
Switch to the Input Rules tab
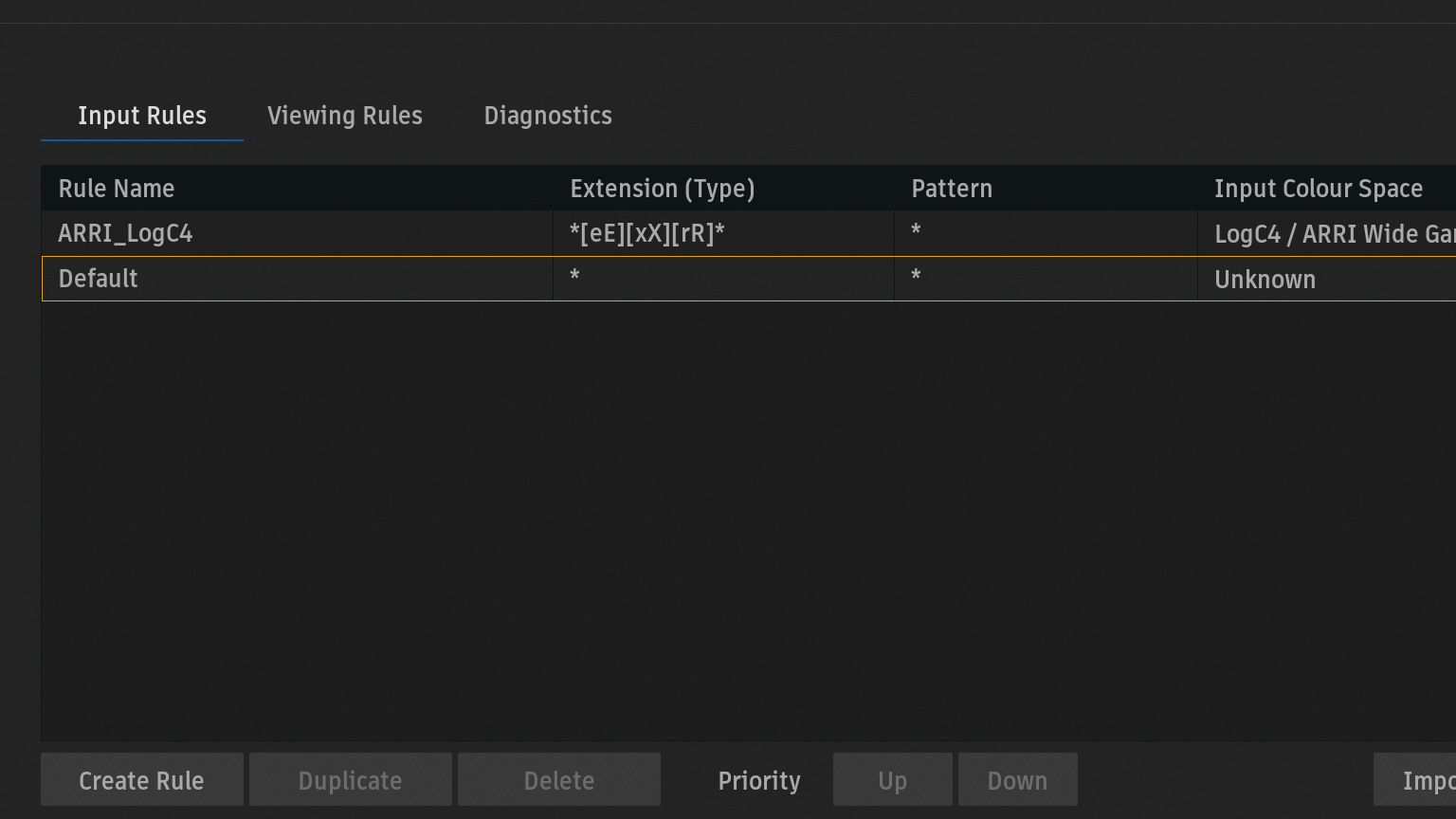tap(142, 116)
